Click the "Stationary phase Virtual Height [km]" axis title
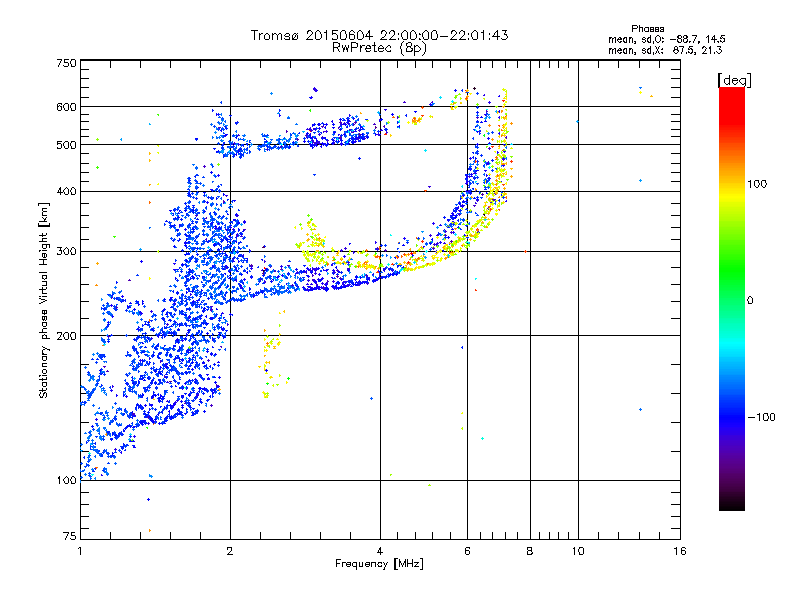The height and width of the screenshot is (600, 800). (44, 301)
